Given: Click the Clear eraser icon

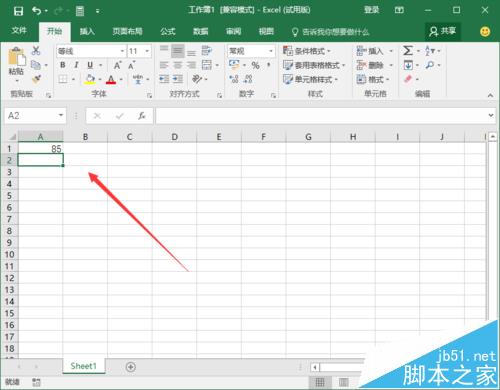Looking at the screenshot, I should click(x=408, y=79).
